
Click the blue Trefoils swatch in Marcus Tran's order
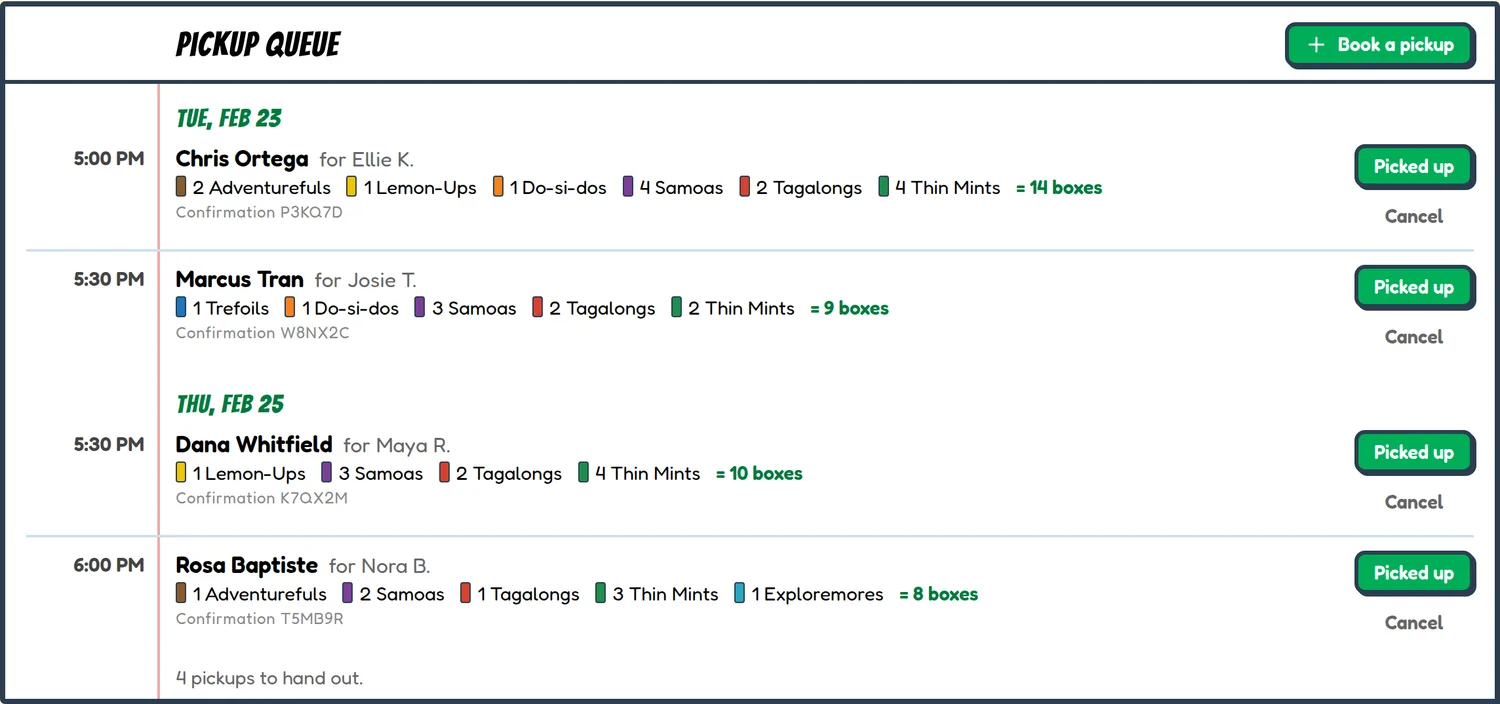[x=181, y=308]
